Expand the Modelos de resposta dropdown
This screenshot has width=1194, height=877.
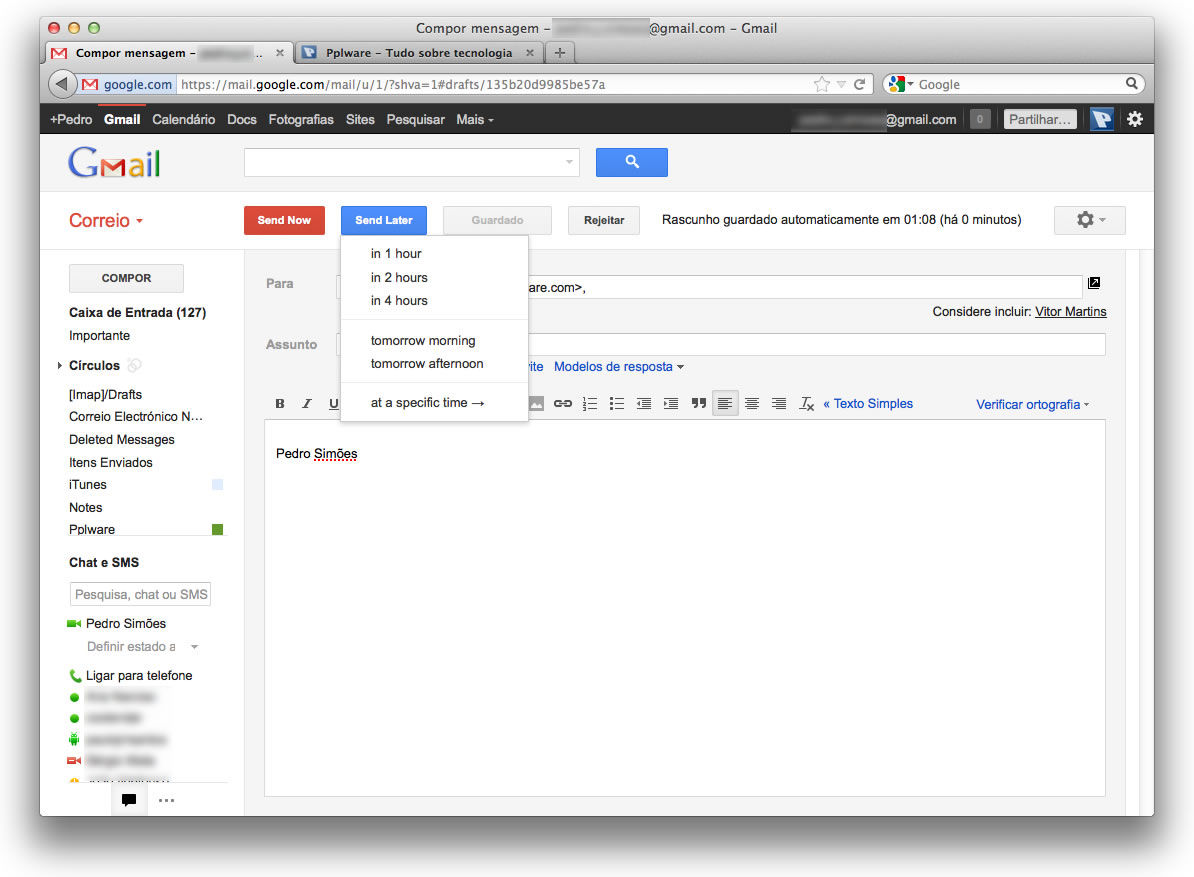click(619, 367)
